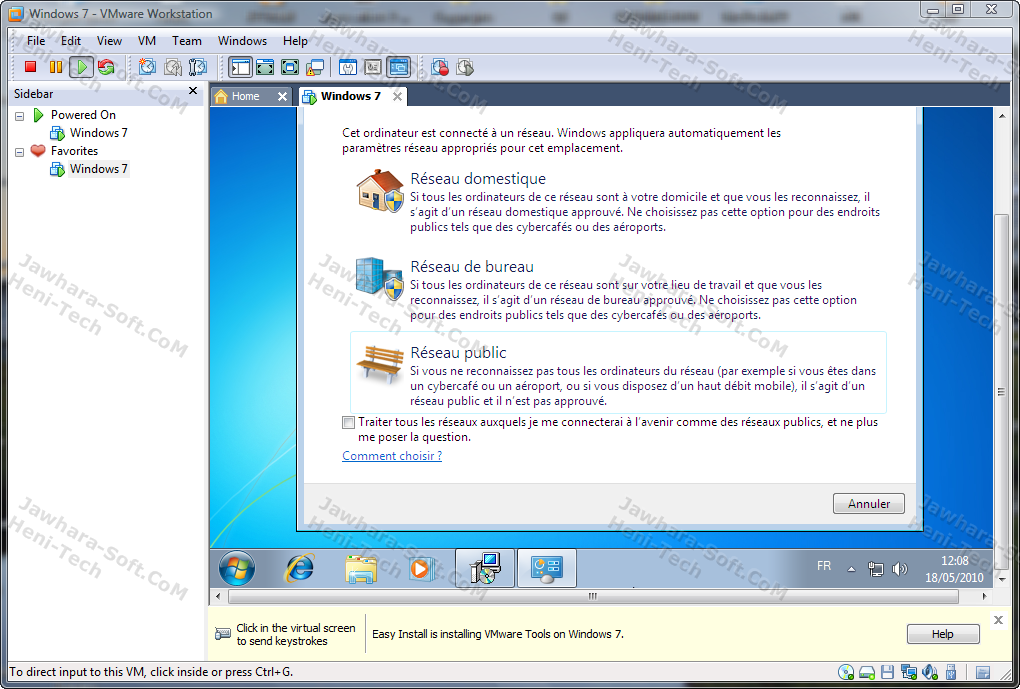Click the network adapter status icon
Viewport: 1020px width, 689px height.
909,672
